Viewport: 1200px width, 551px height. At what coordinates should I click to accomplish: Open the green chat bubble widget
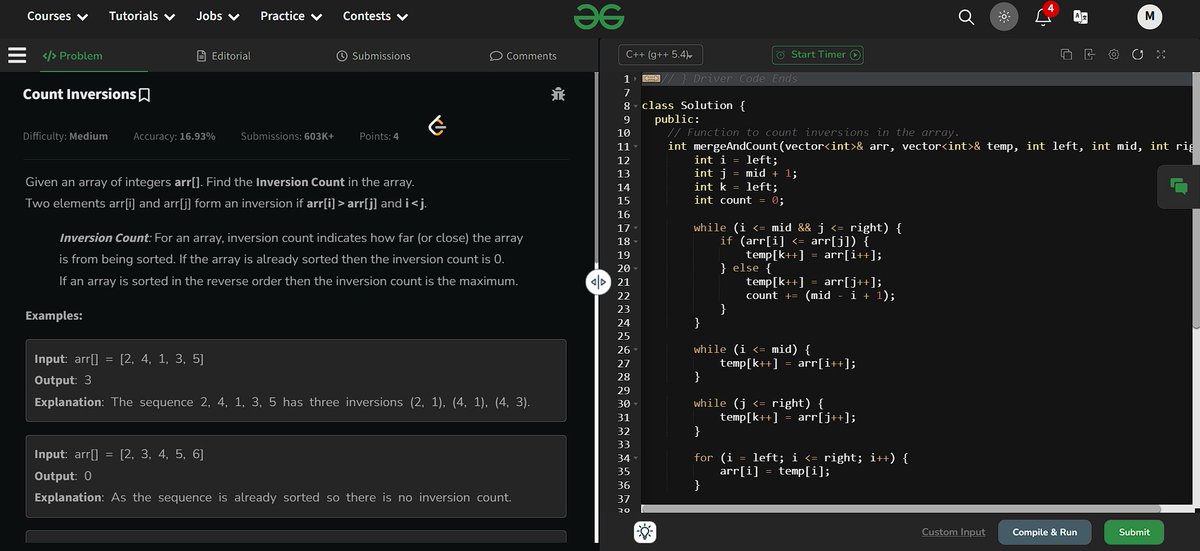pyautogui.click(x=1178, y=186)
